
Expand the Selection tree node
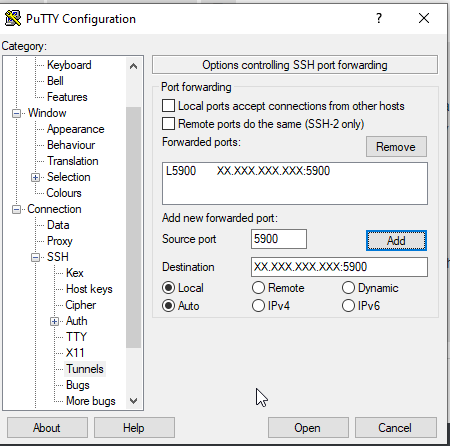coord(36,177)
